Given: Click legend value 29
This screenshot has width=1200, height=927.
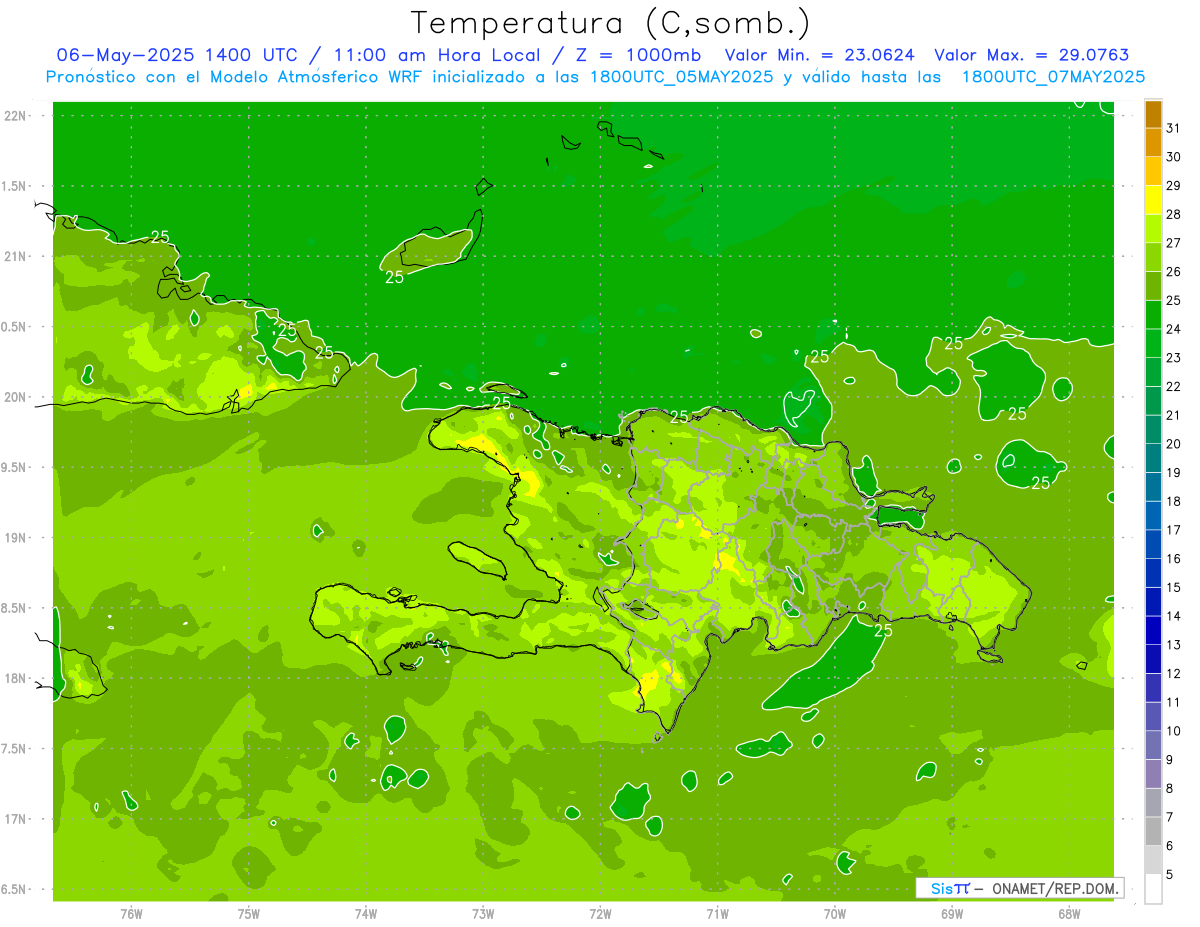Looking at the screenshot, I should 1174,185.
